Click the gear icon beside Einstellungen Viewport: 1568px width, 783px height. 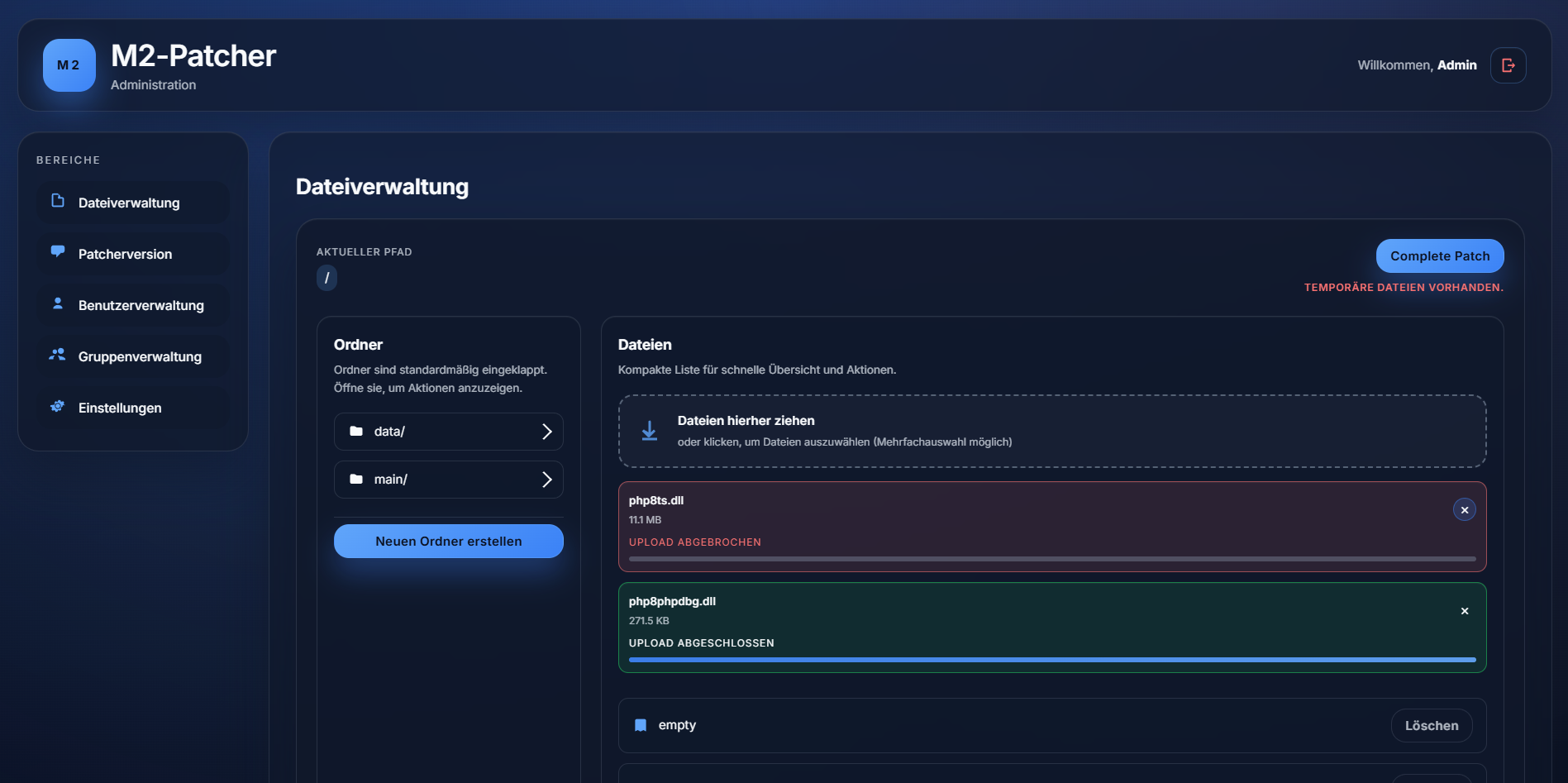pos(58,406)
